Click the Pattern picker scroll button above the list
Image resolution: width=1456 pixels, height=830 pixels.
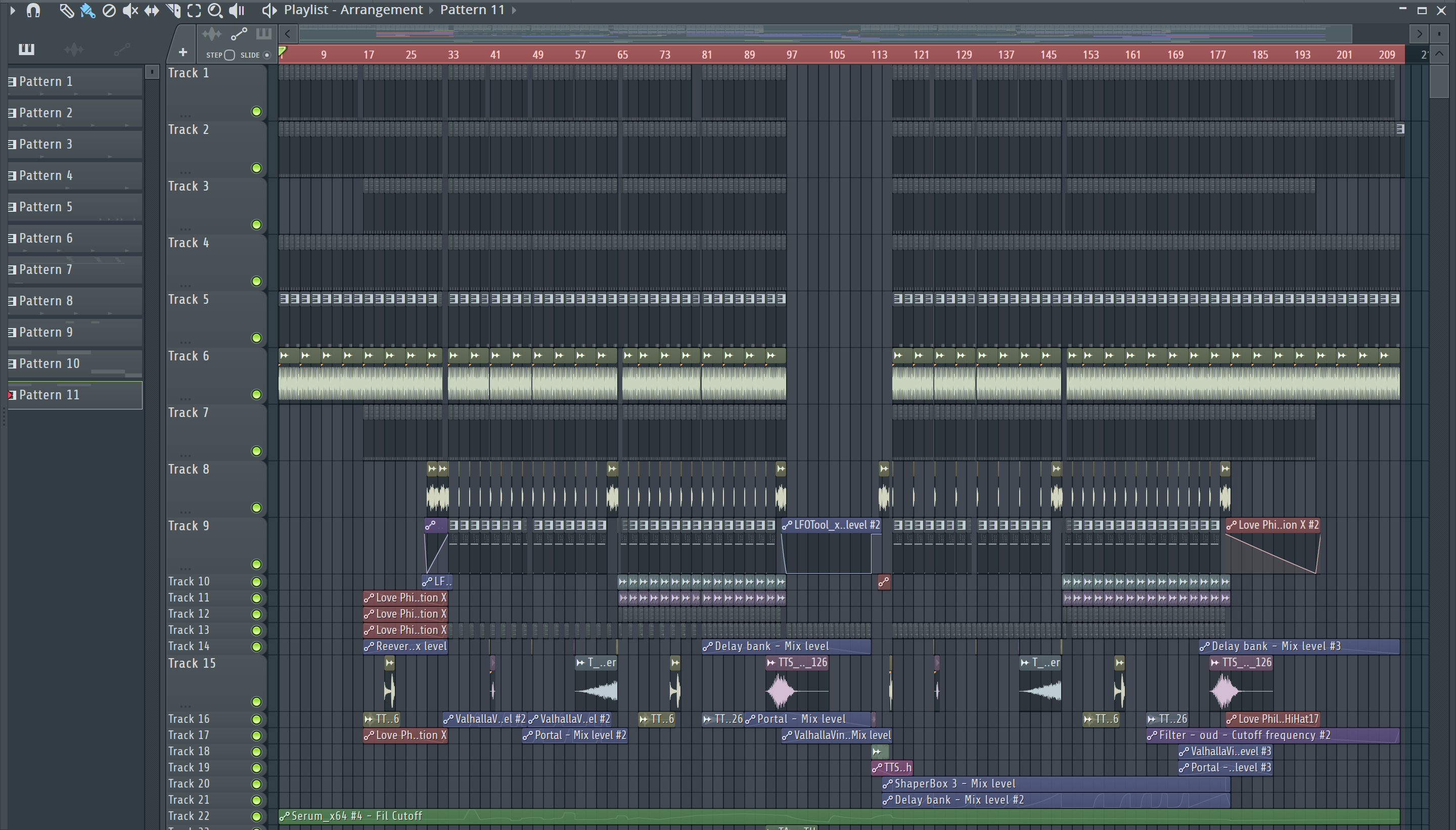click(152, 72)
